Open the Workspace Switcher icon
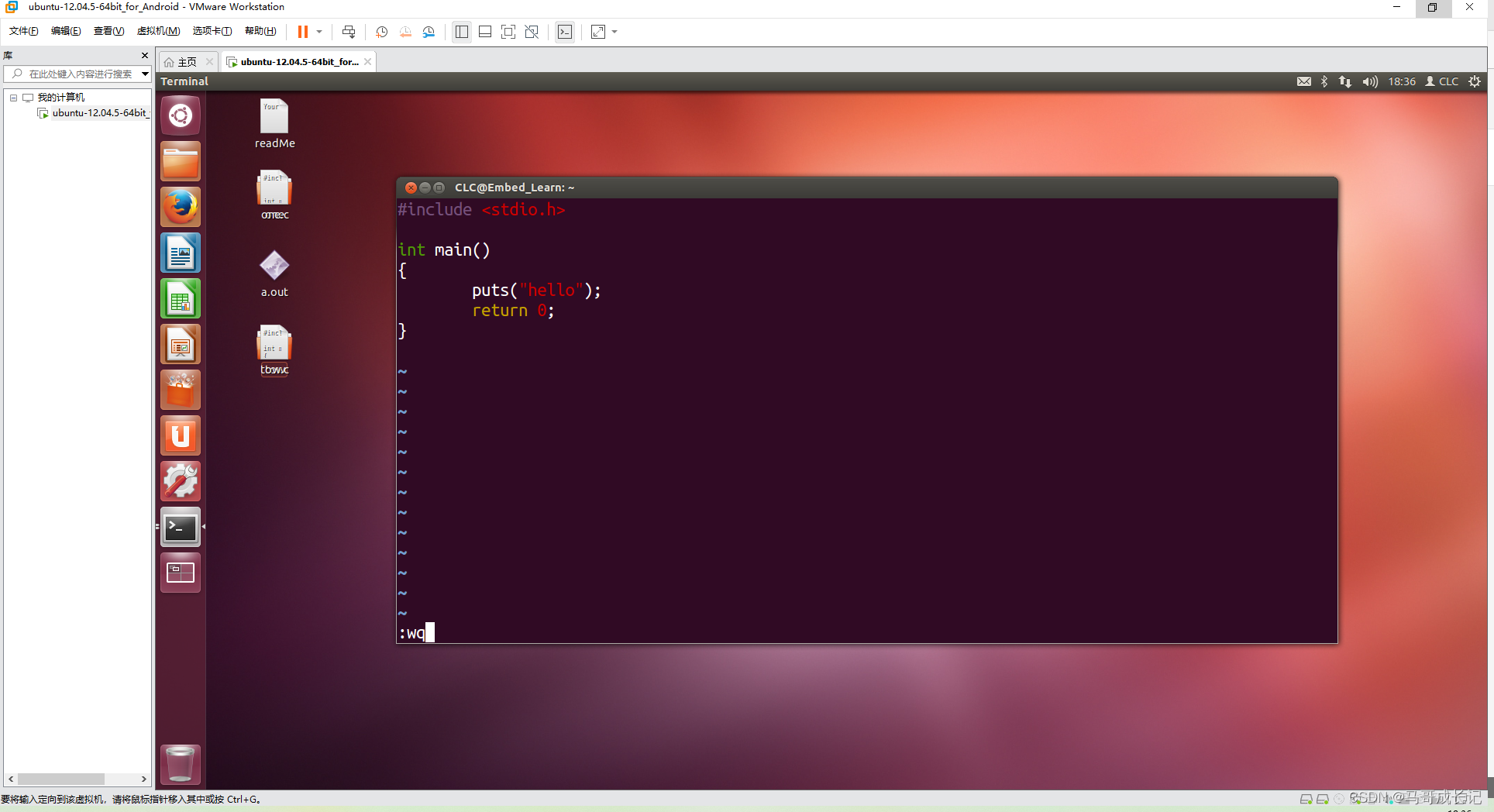The width and height of the screenshot is (1494, 812). click(181, 573)
